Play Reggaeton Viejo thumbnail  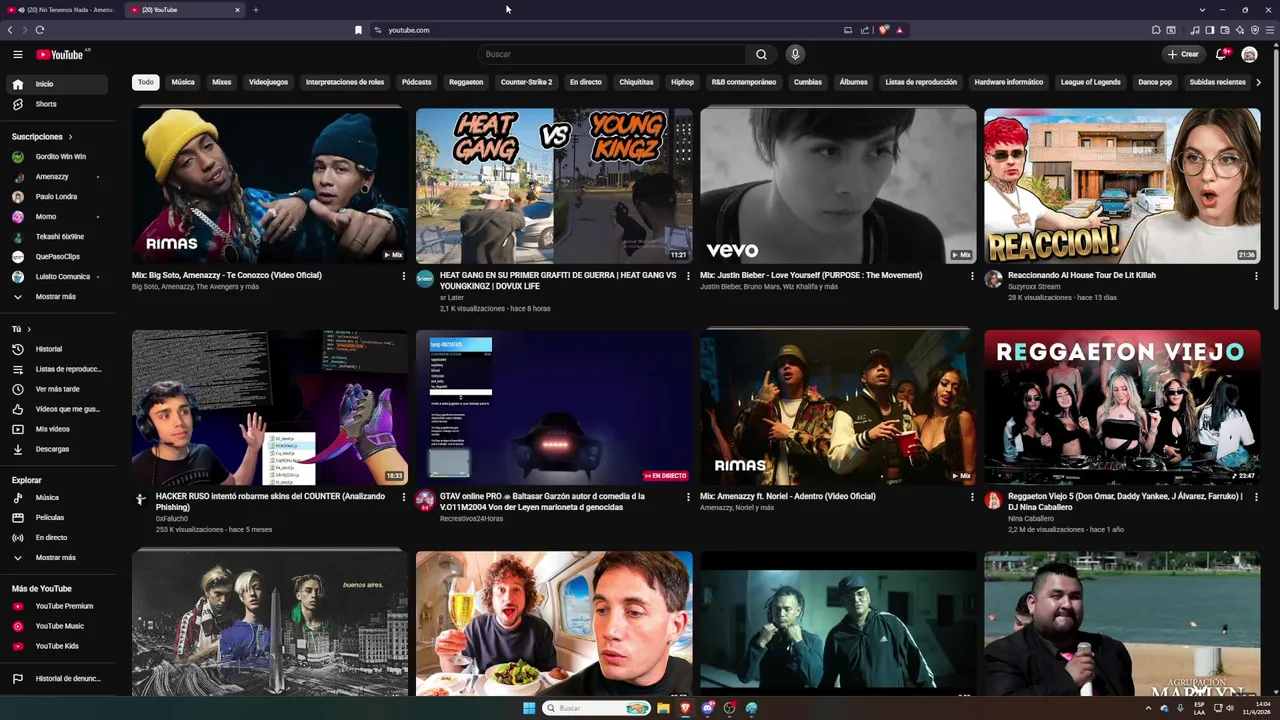(1122, 408)
